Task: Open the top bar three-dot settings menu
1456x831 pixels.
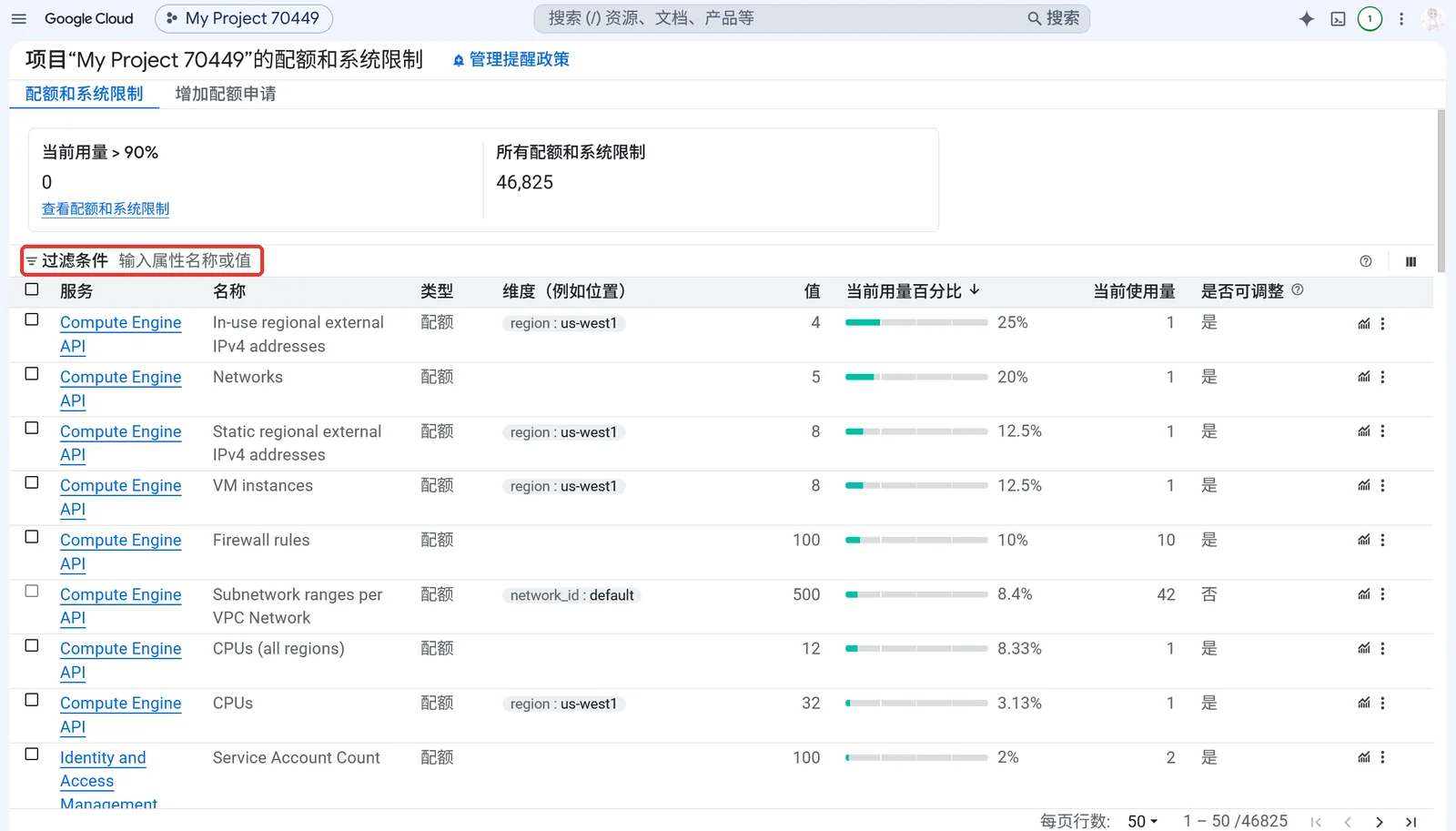Action: tap(1401, 18)
